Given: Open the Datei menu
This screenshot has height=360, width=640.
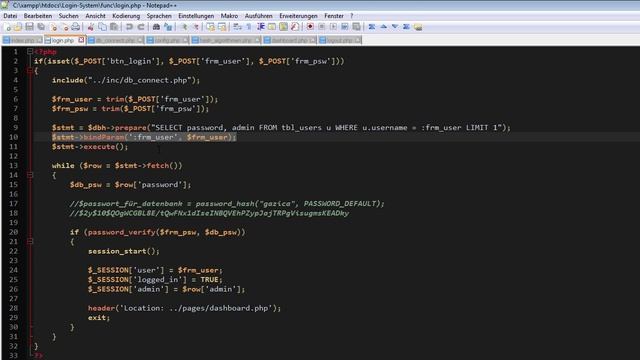Looking at the screenshot, I should [10, 16].
